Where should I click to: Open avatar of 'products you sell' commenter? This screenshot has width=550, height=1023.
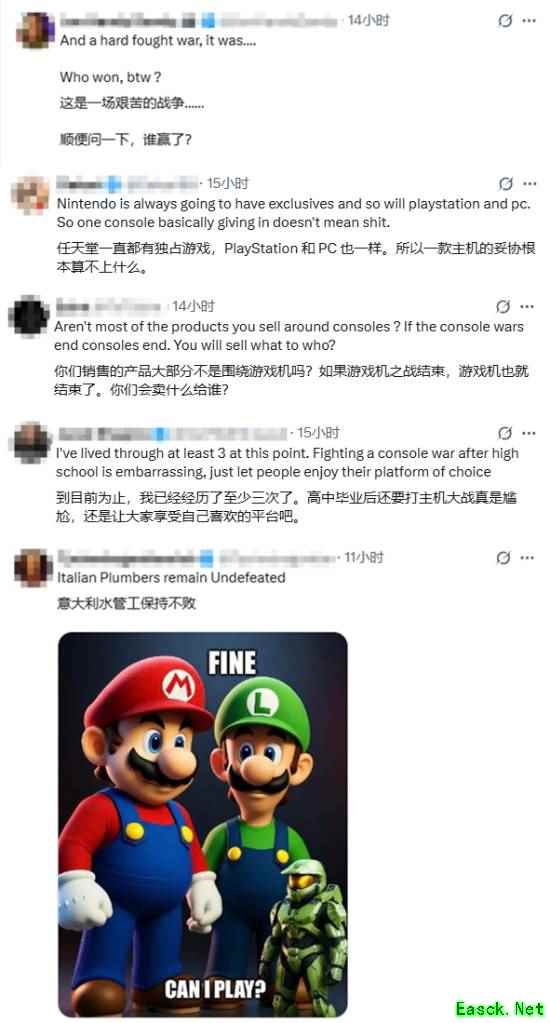28,316
